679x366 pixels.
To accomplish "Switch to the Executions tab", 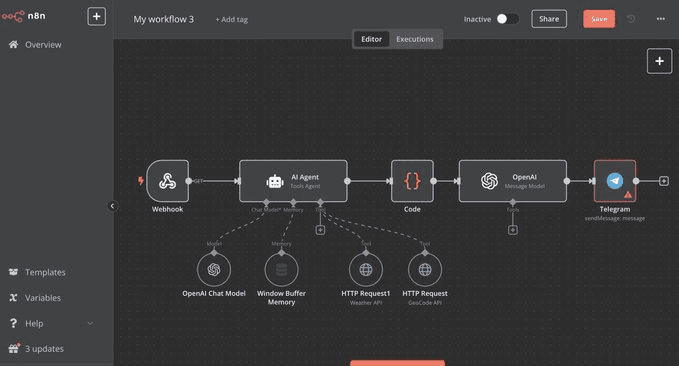I will click(x=414, y=39).
